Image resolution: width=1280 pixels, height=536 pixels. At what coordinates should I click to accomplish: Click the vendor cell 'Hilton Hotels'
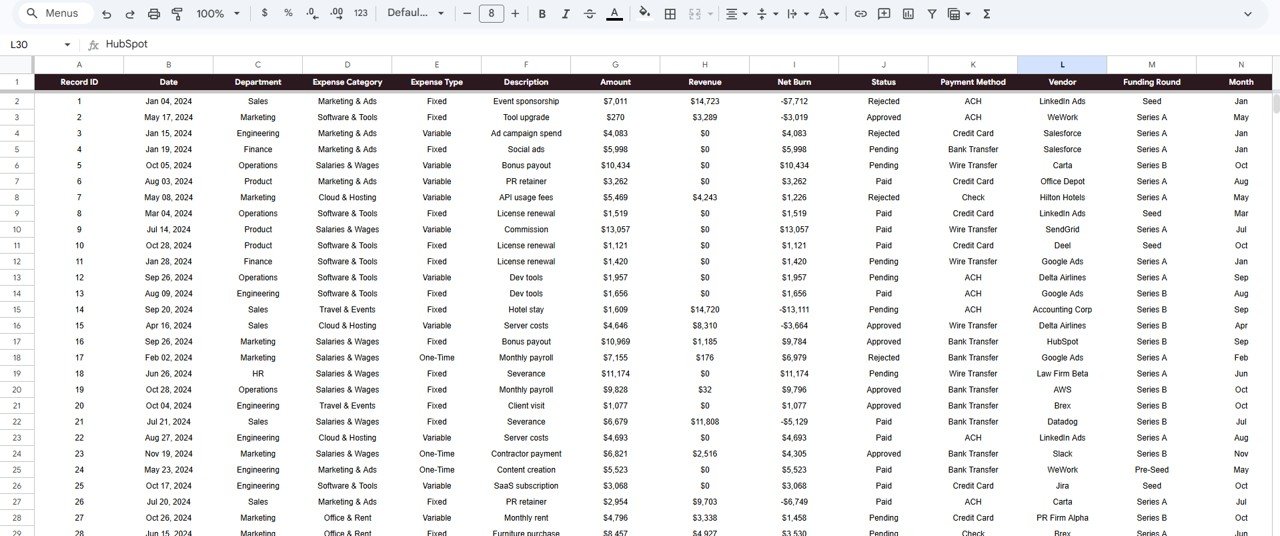[x=1062, y=198]
